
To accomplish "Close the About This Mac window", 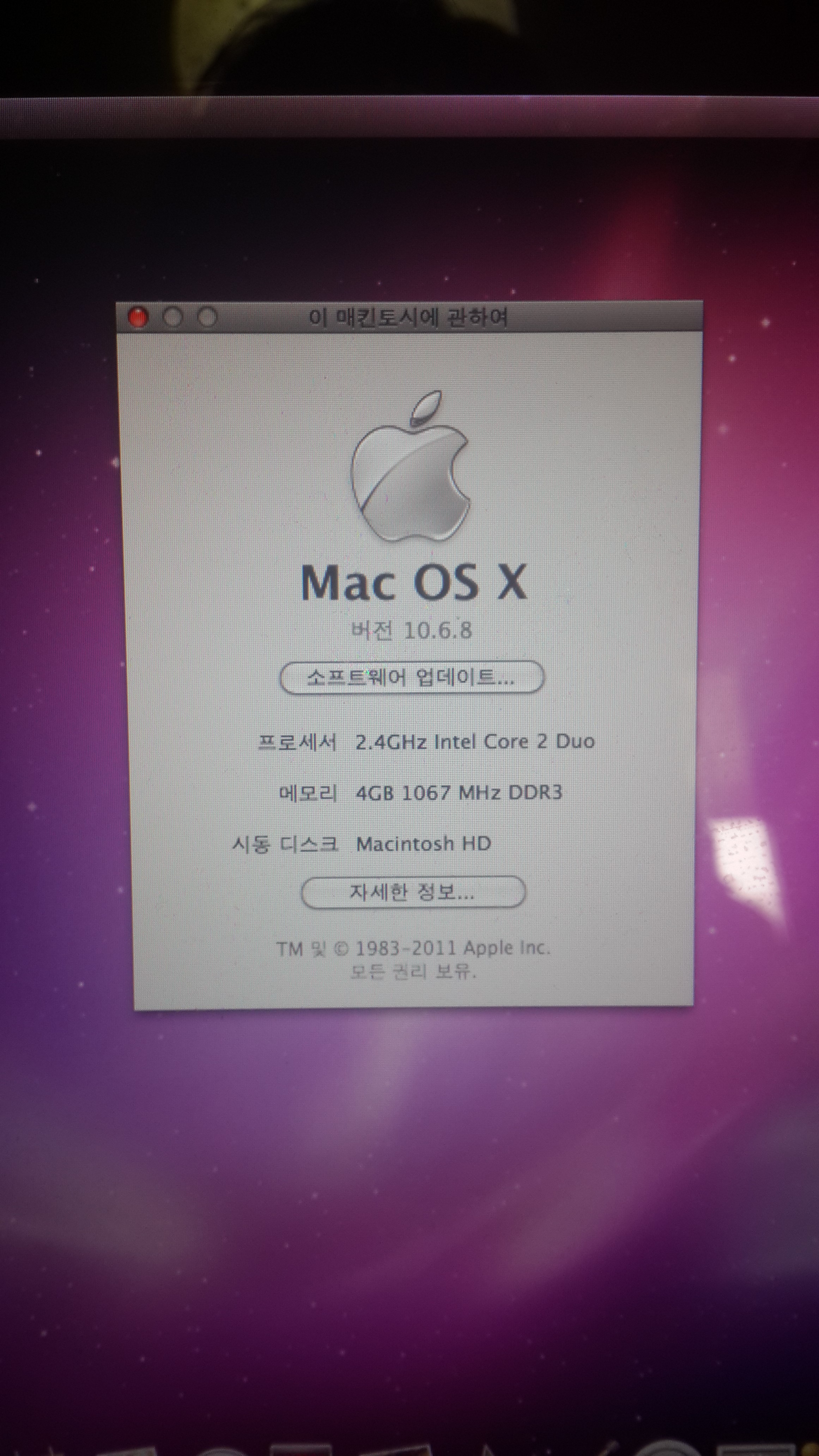I will click(x=138, y=318).
